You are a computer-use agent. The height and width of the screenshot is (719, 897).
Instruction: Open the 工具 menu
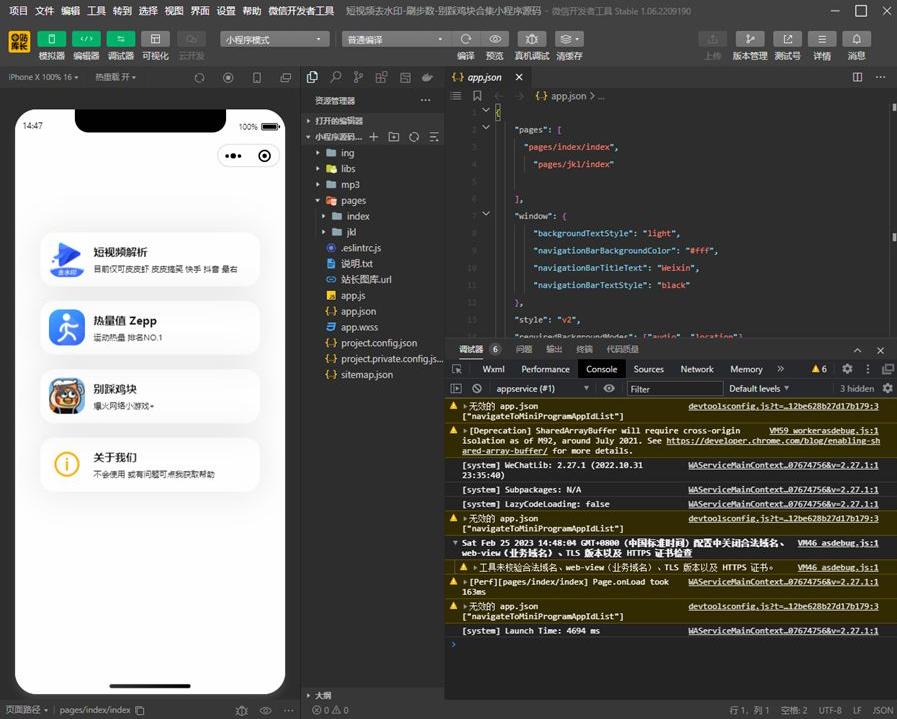[96, 10]
